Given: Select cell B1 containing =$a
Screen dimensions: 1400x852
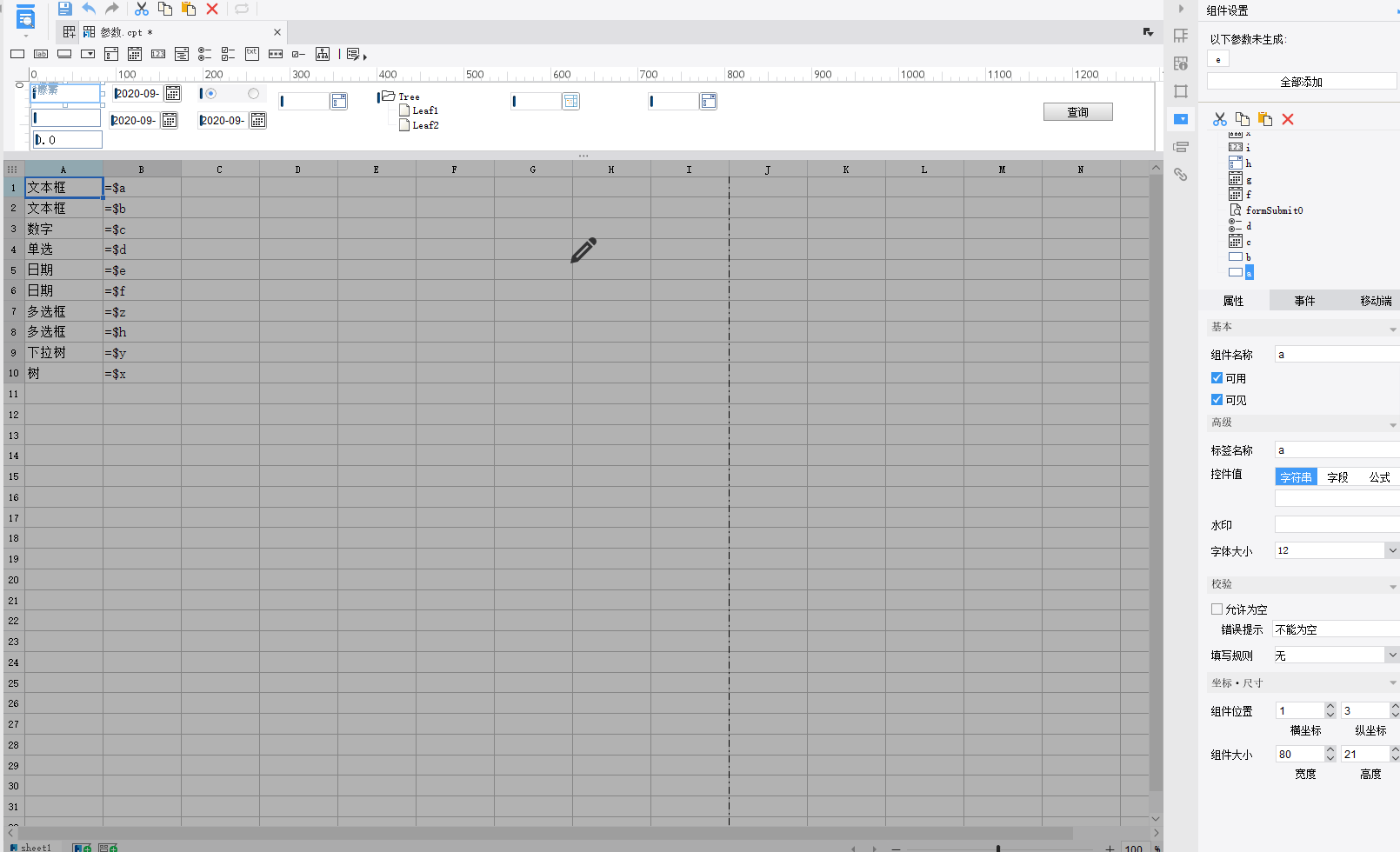Looking at the screenshot, I should [x=142, y=188].
